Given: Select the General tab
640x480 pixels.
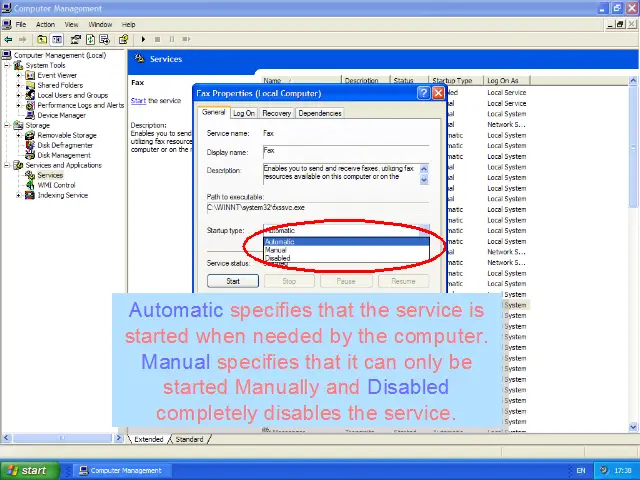Looking at the screenshot, I should coord(213,112).
